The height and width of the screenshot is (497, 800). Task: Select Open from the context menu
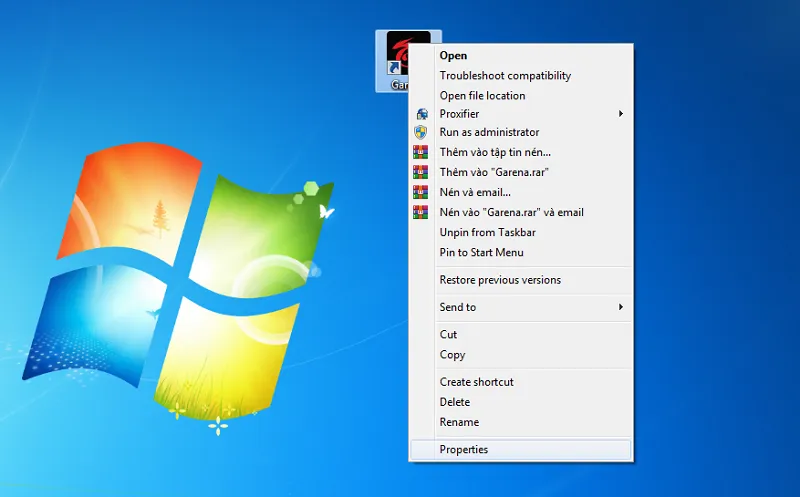click(x=453, y=56)
